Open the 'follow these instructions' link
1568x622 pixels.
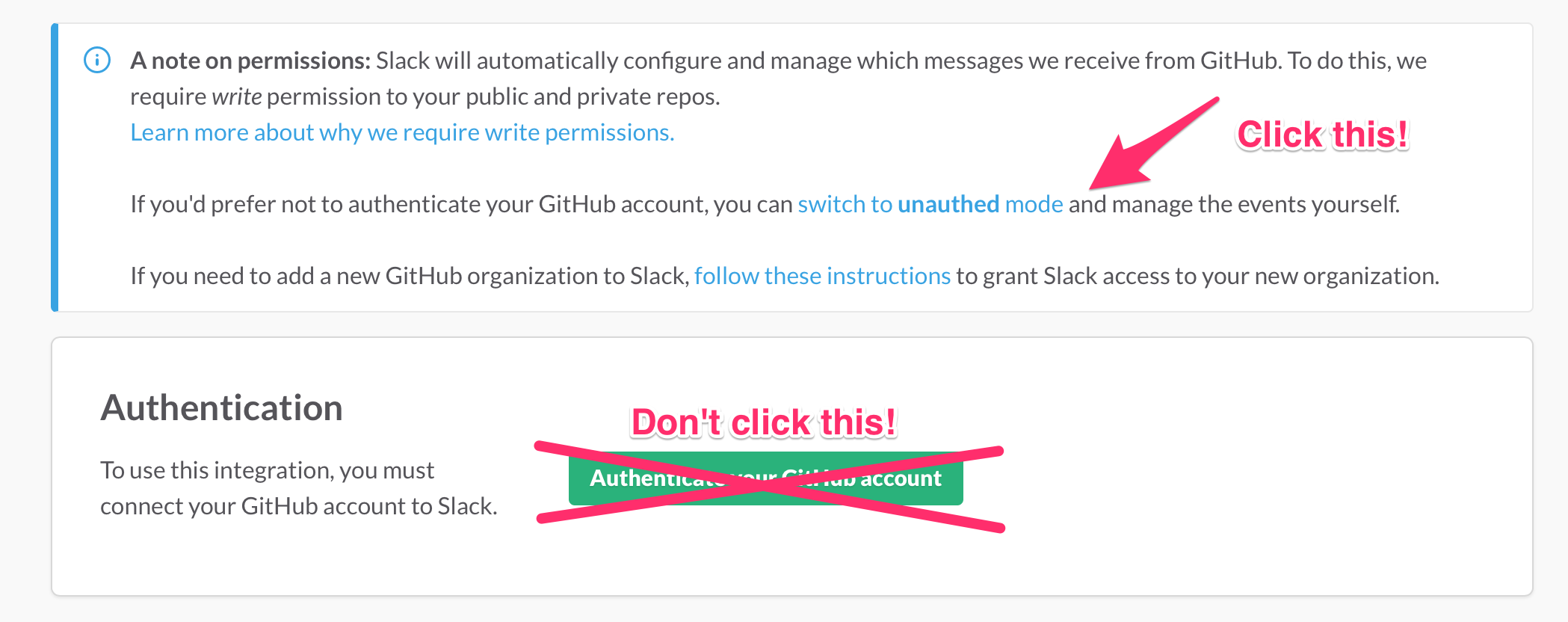[x=822, y=276]
